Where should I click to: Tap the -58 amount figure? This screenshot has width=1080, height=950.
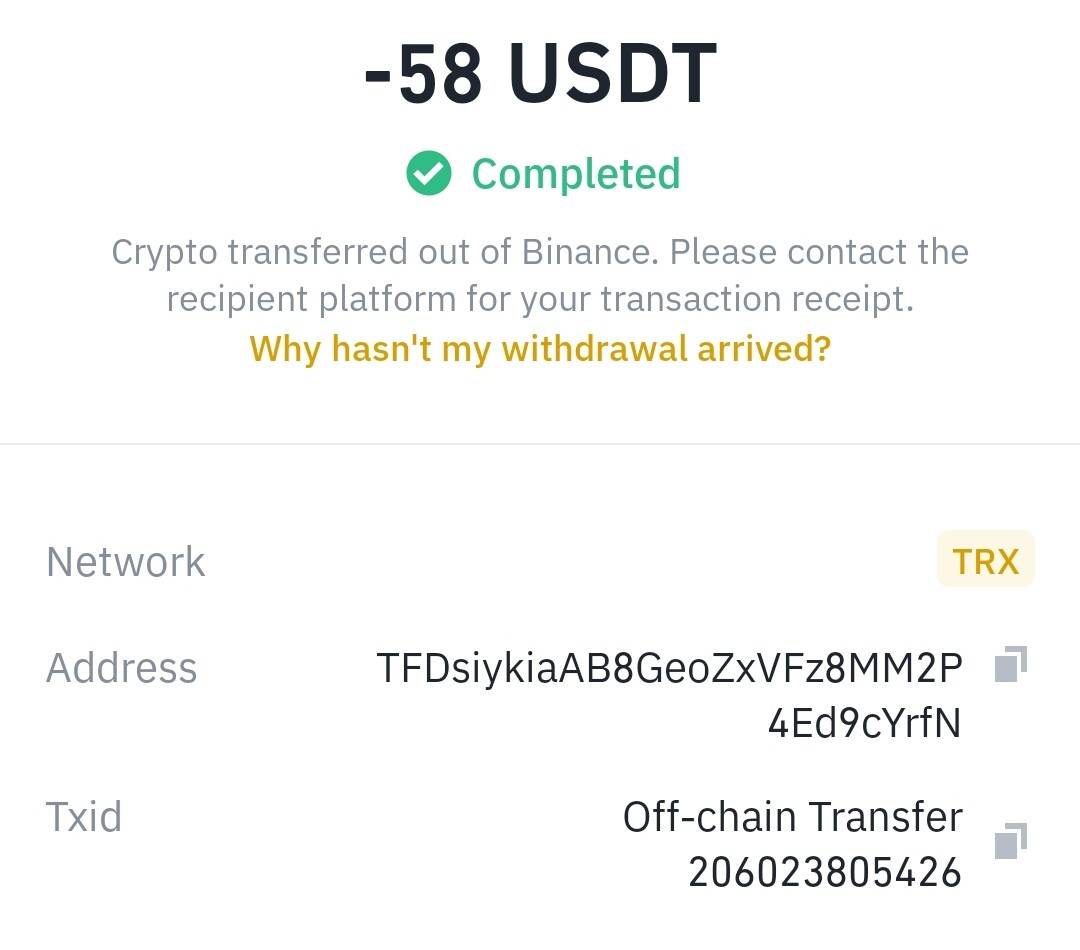[x=423, y=73]
